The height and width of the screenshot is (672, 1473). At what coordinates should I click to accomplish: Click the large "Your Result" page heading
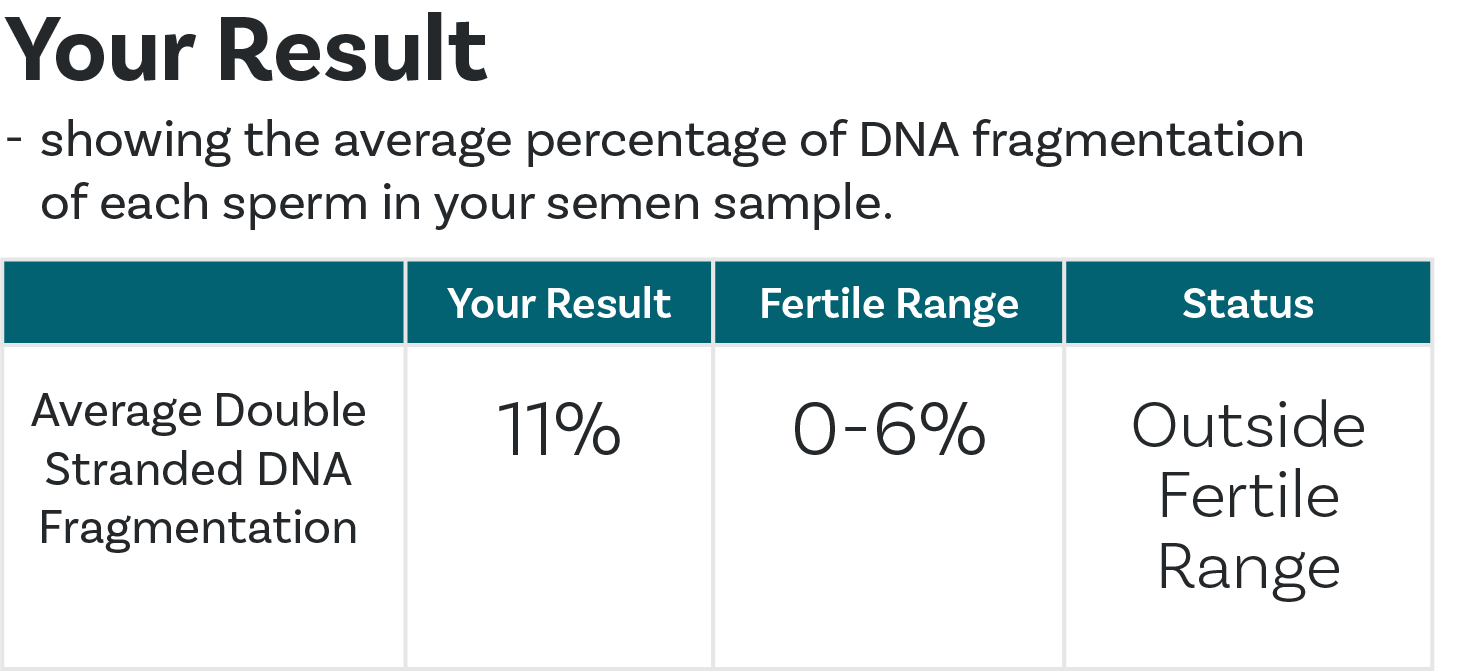(x=246, y=50)
